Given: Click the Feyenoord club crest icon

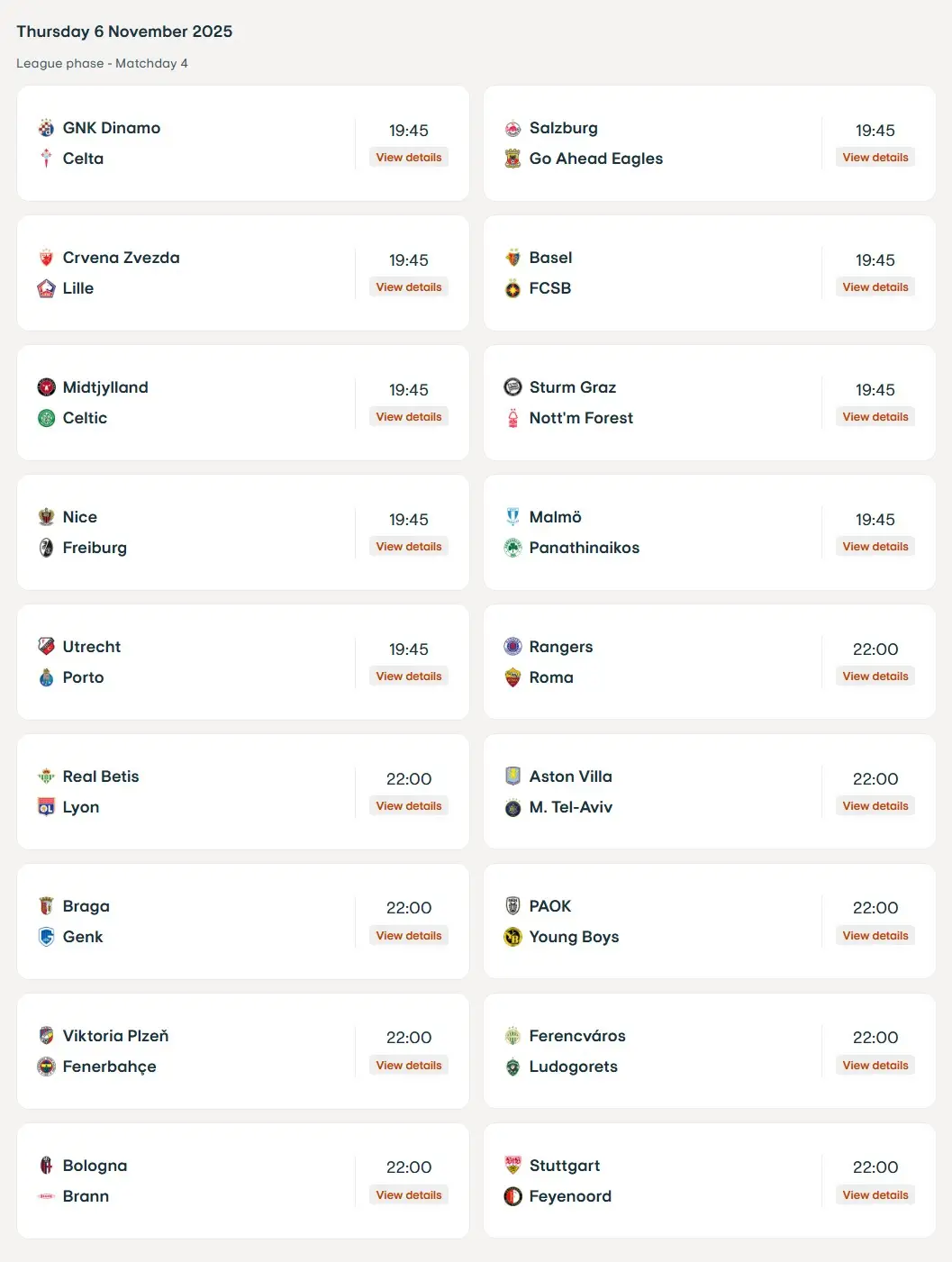Looking at the screenshot, I should pyautogui.click(x=512, y=1196).
